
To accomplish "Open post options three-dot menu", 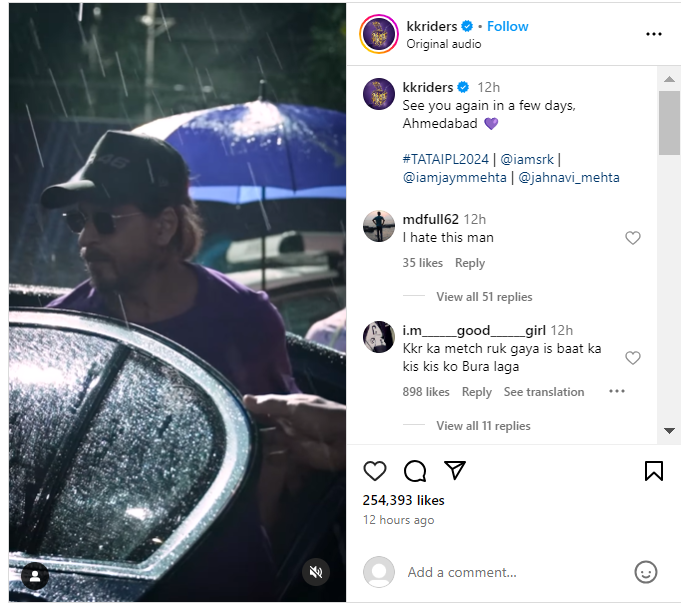I will [654, 34].
